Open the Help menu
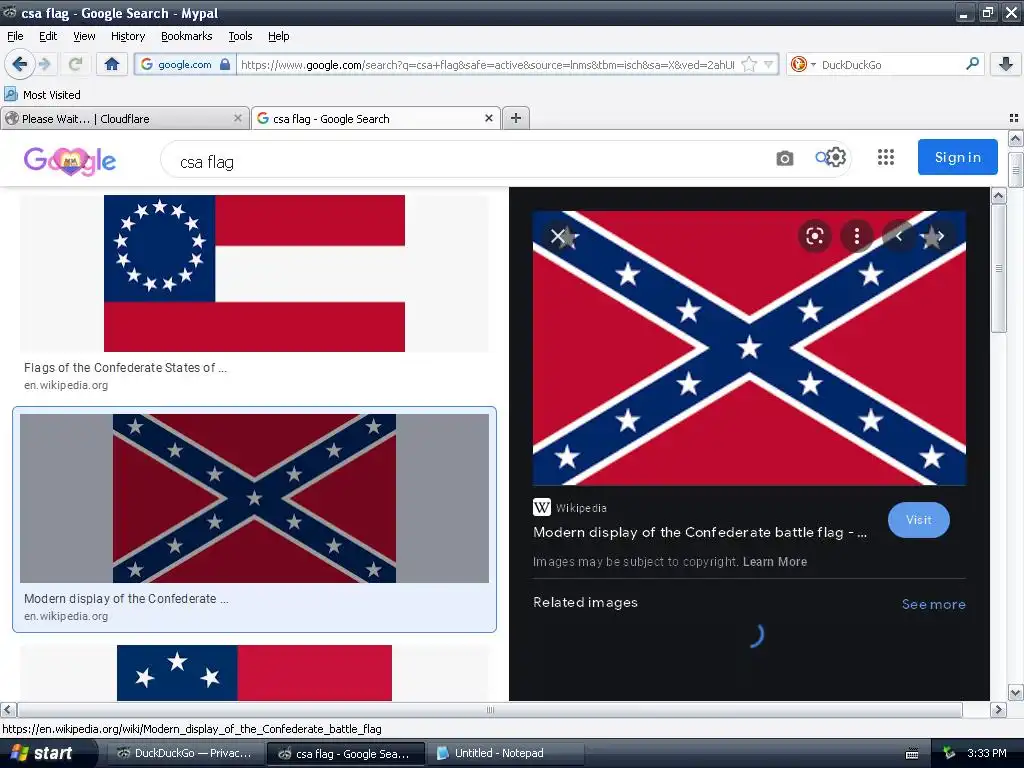 click(x=279, y=36)
